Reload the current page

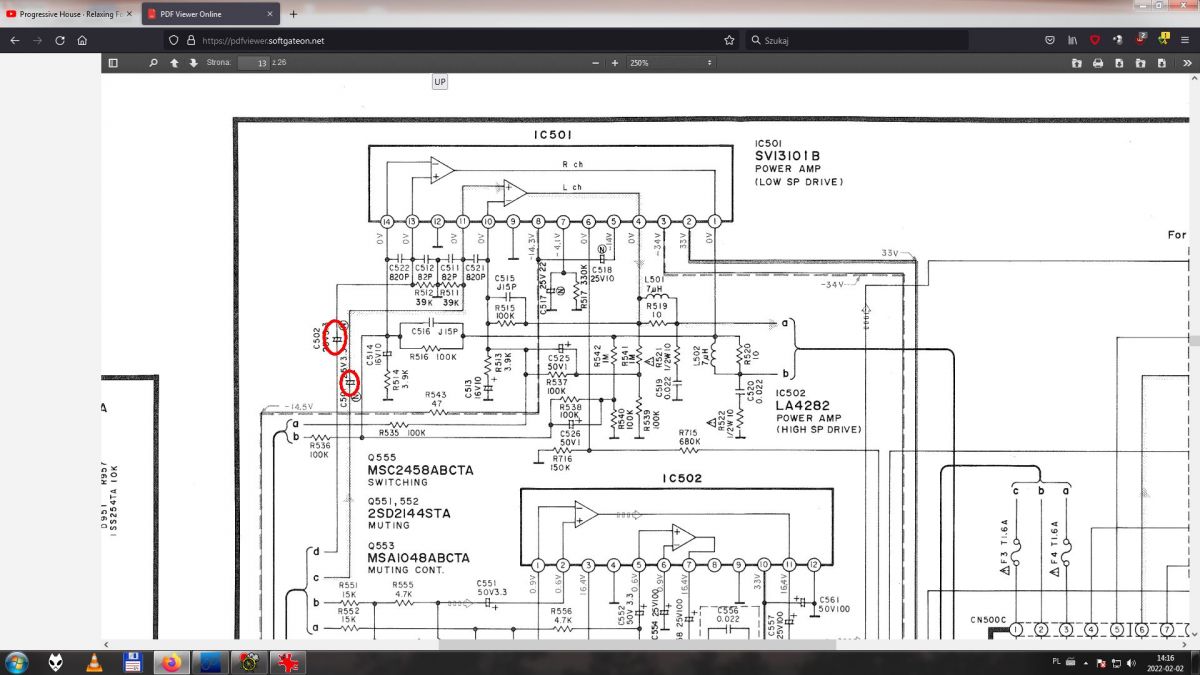tap(62, 40)
